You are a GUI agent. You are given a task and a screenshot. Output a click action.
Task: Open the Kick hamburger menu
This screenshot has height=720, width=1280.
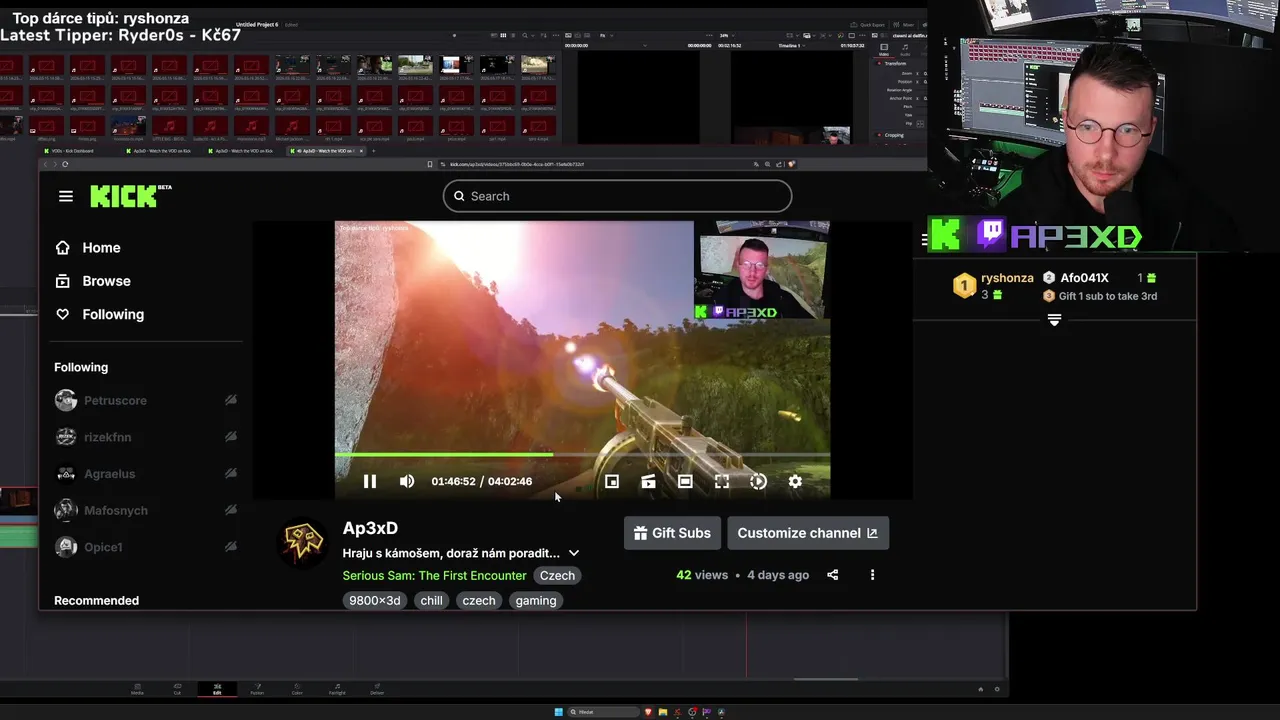coord(66,196)
